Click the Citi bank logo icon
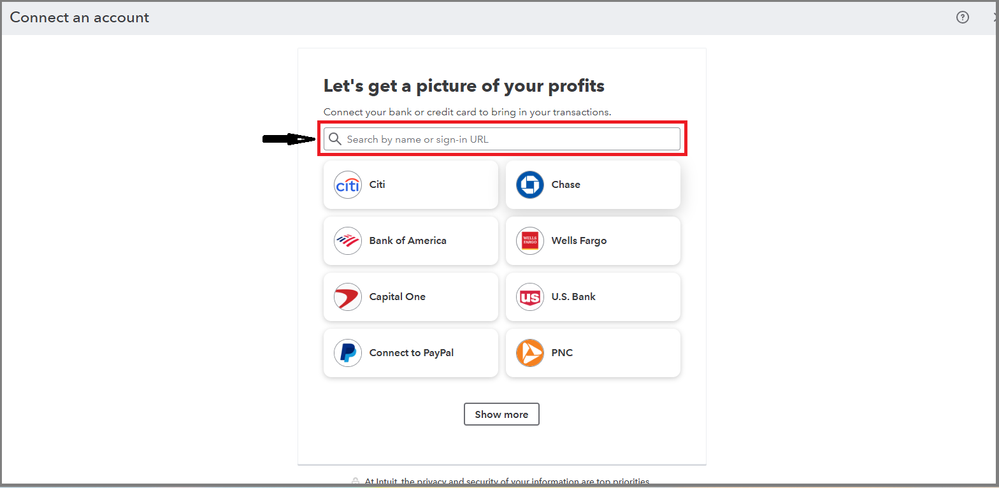 click(x=347, y=185)
